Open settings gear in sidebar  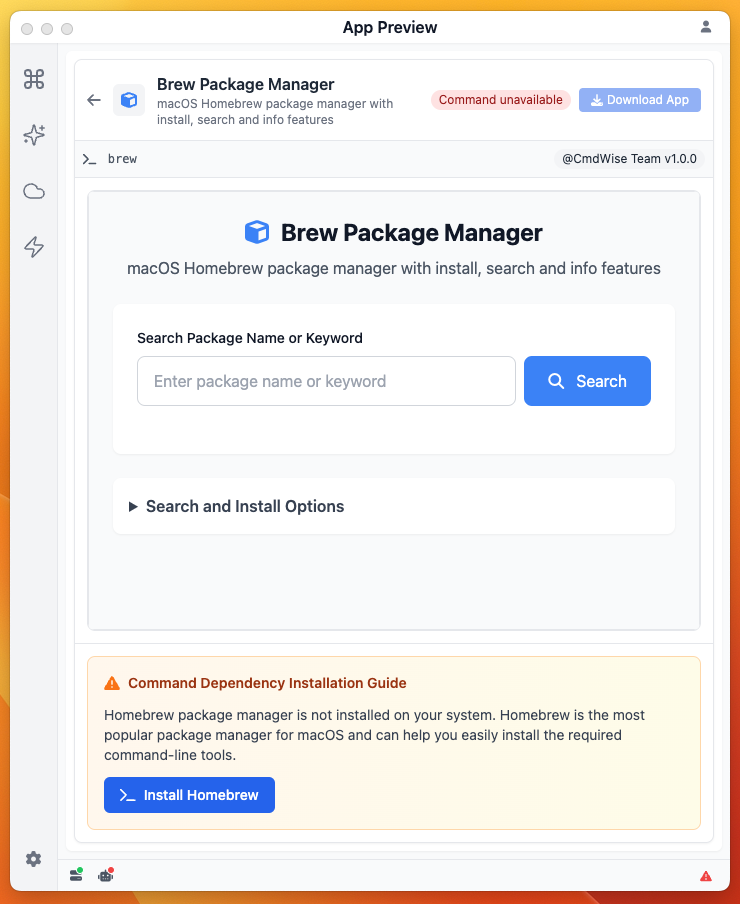click(x=33, y=858)
